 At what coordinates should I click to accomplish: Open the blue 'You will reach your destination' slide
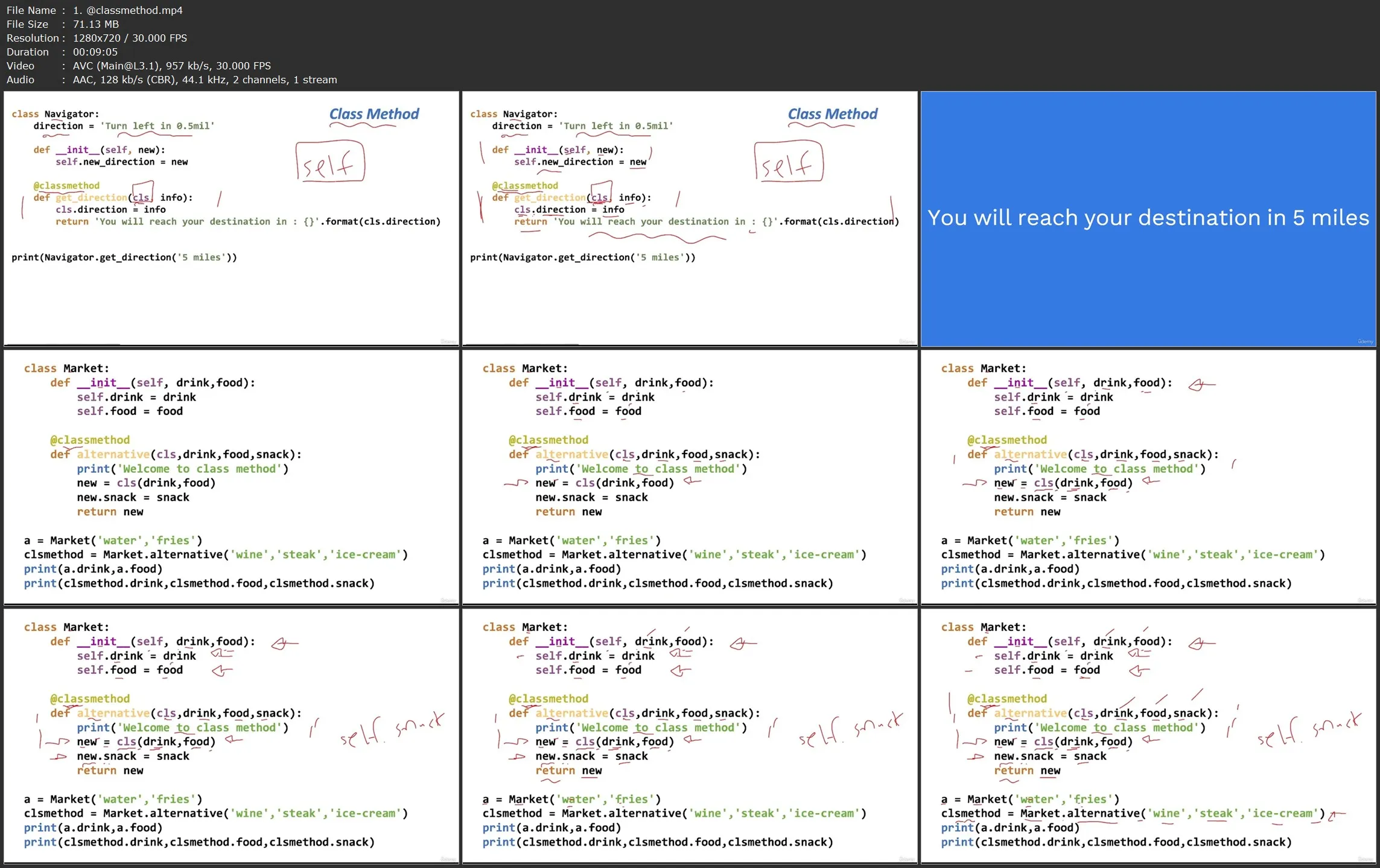point(1148,218)
